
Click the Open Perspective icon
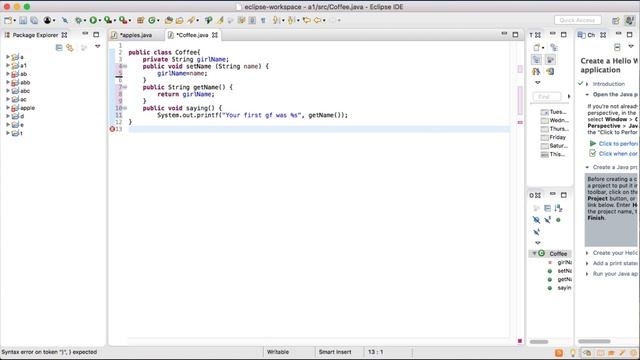click(616, 20)
